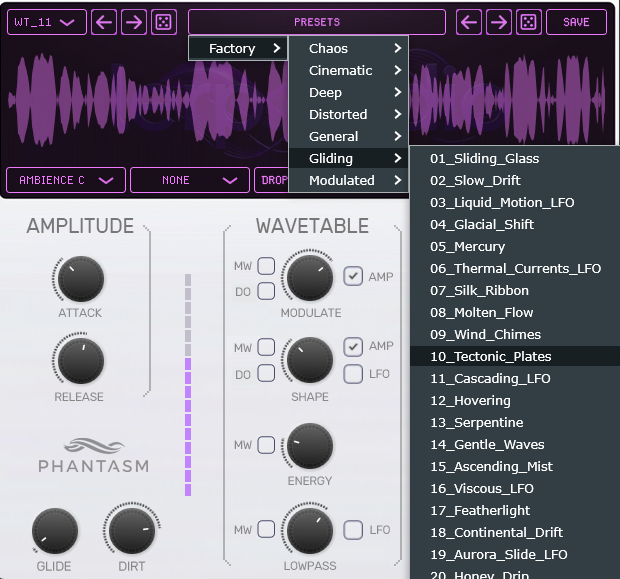Toggle the Modulate AMP checkbox
620x579 pixels.
[353, 276]
